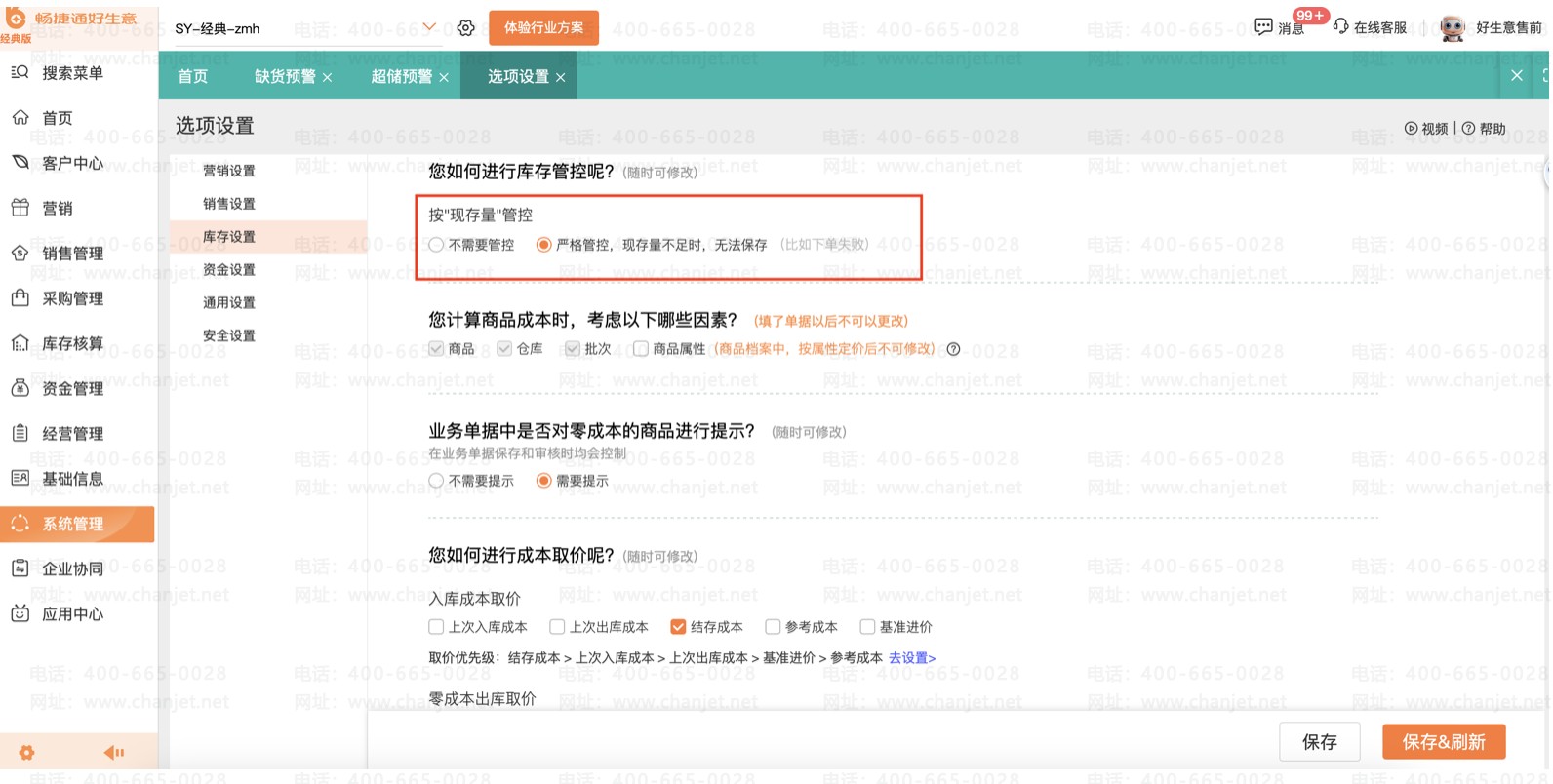Select 不需要提示 radio button
The height and width of the screenshot is (784, 1553).
pos(436,481)
